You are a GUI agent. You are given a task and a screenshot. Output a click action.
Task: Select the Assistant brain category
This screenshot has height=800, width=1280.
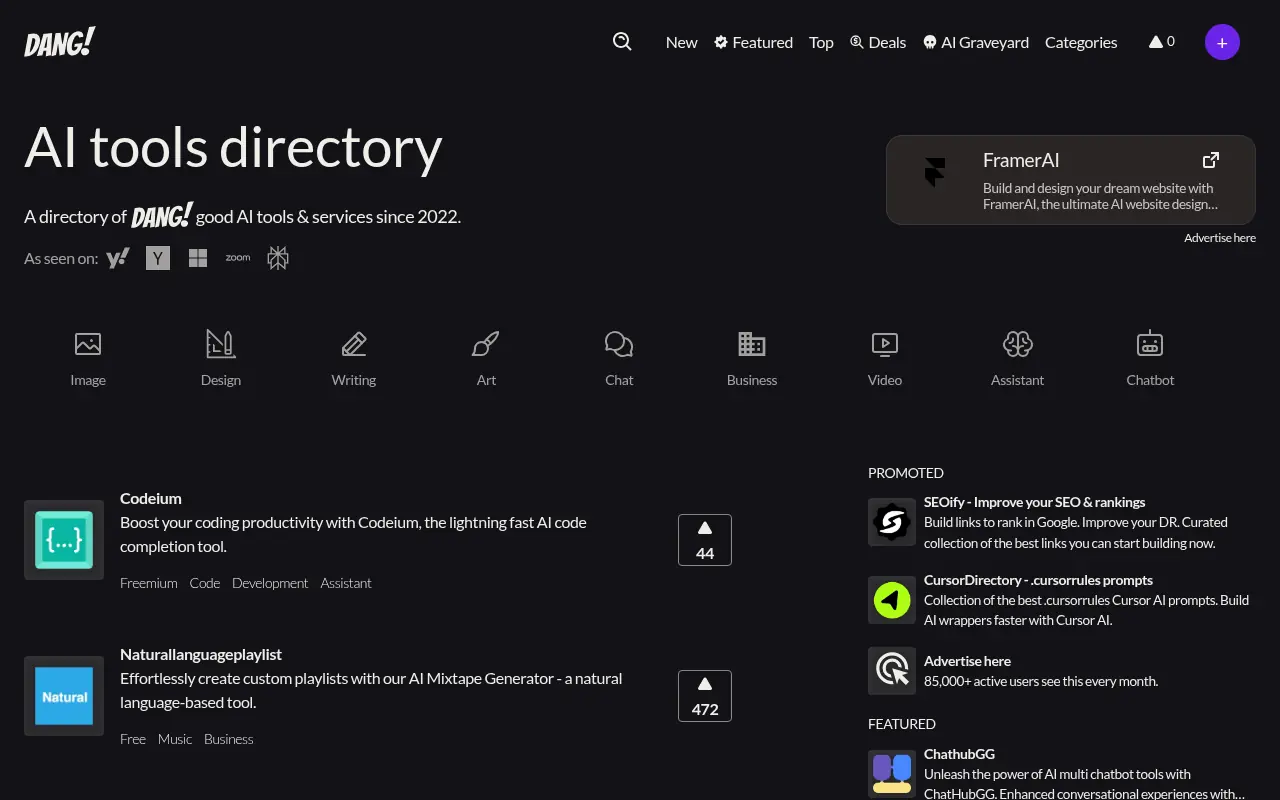(1017, 345)
